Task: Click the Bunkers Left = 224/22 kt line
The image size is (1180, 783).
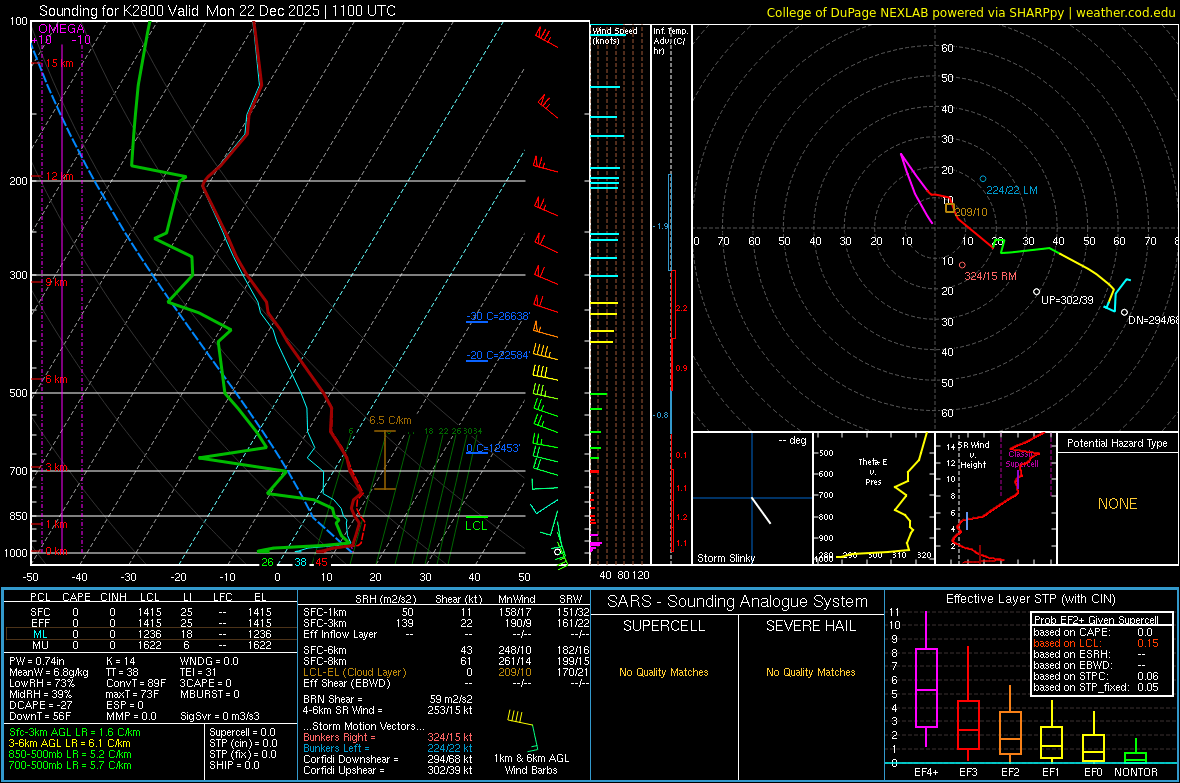Action: point(388,748)
